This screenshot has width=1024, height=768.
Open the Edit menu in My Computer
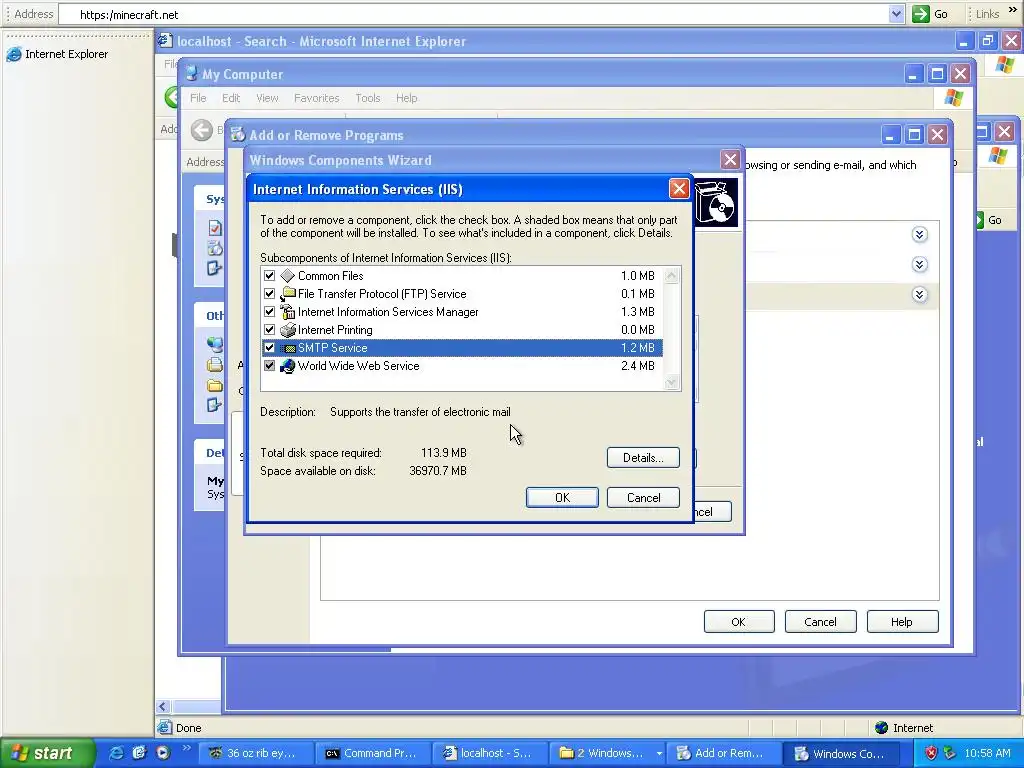pyautogui.click(x=231, y=98)
